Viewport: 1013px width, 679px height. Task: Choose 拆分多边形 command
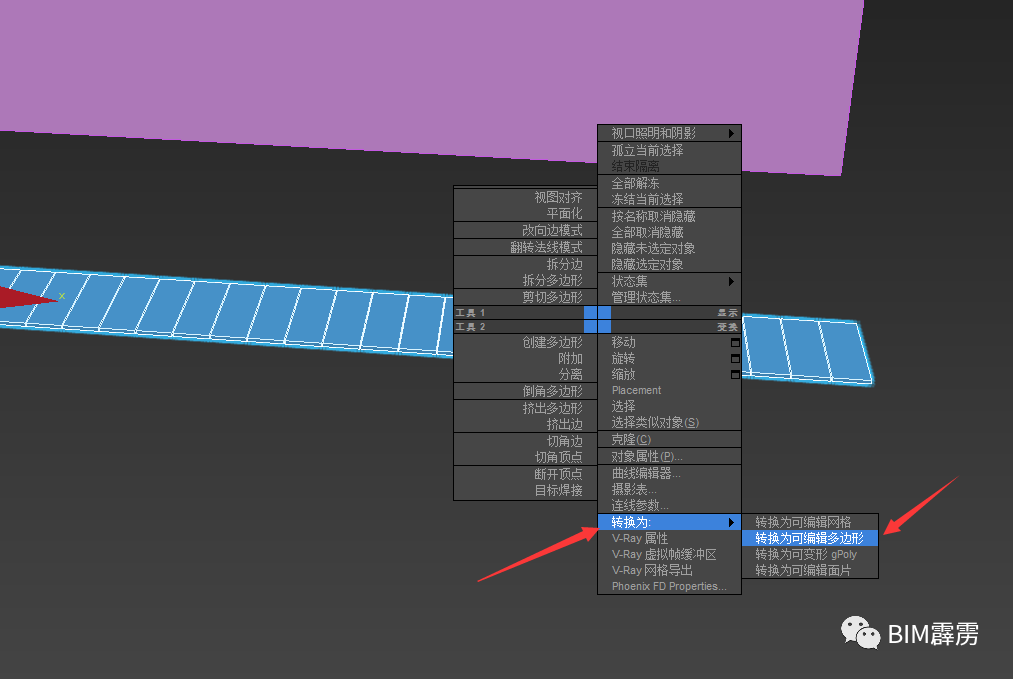pos(525,280)
